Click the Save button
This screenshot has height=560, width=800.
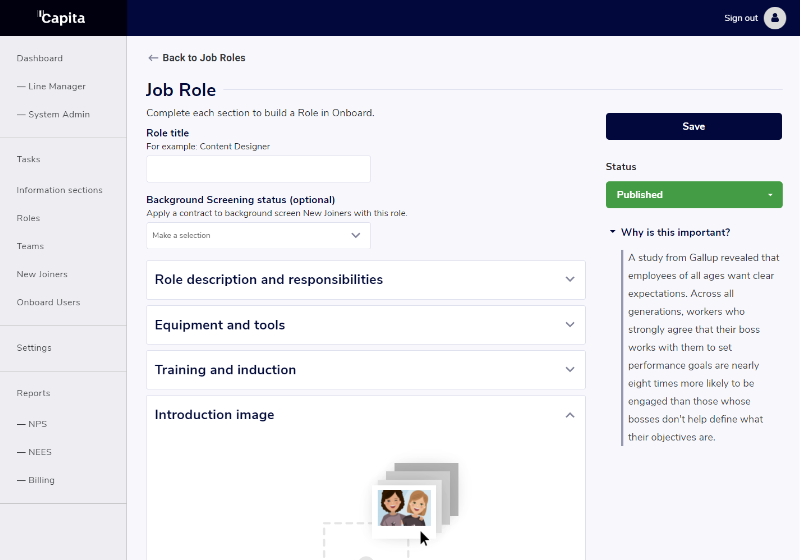pos(693,127)
